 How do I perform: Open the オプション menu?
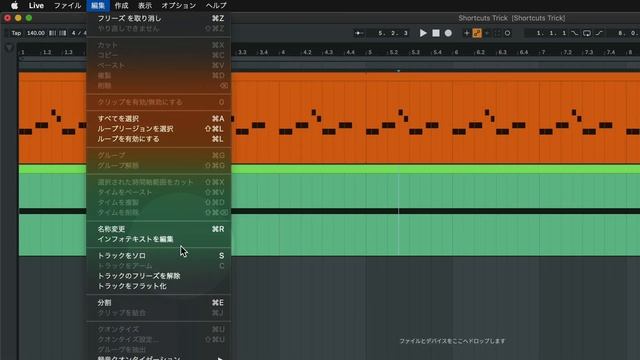coord(178,5)
